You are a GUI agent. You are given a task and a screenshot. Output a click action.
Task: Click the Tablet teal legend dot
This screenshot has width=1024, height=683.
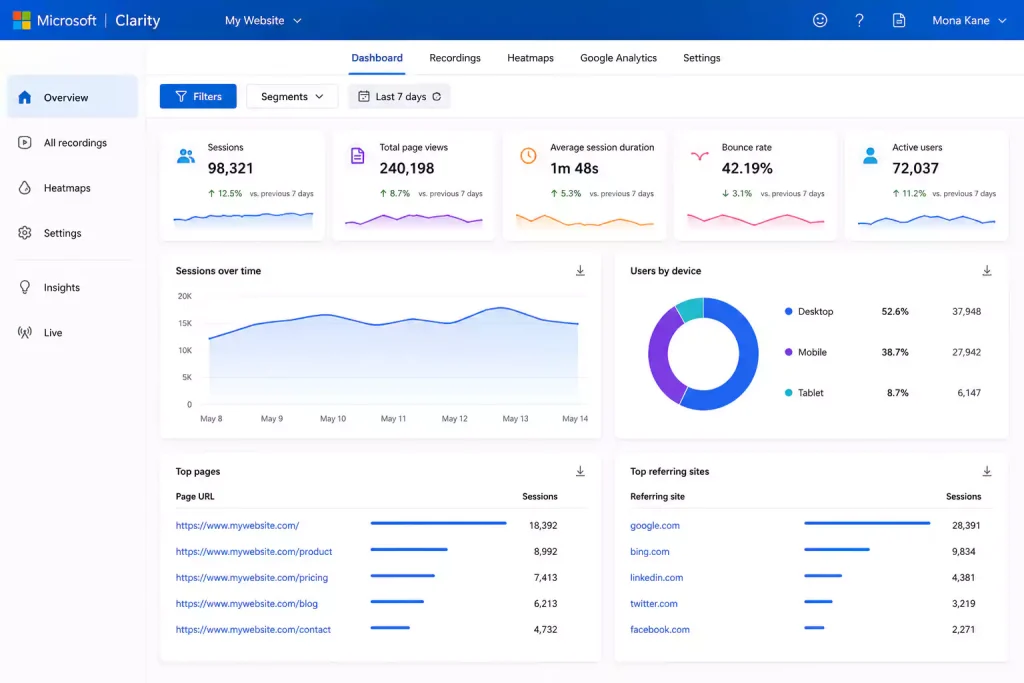pos(788,392)
